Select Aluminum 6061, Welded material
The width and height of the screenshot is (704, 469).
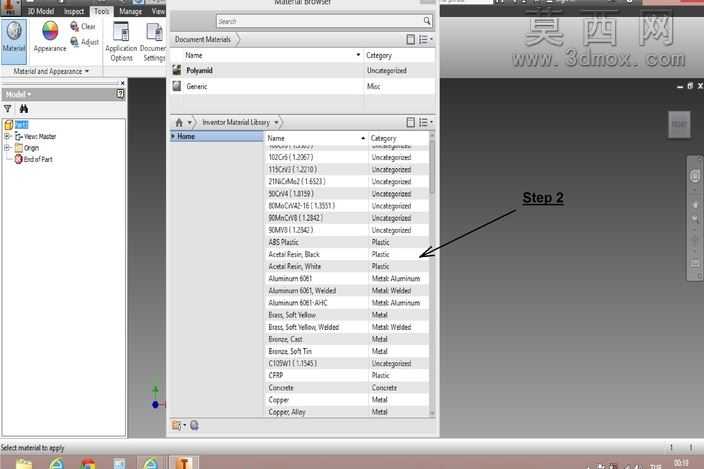click(347, 291)
